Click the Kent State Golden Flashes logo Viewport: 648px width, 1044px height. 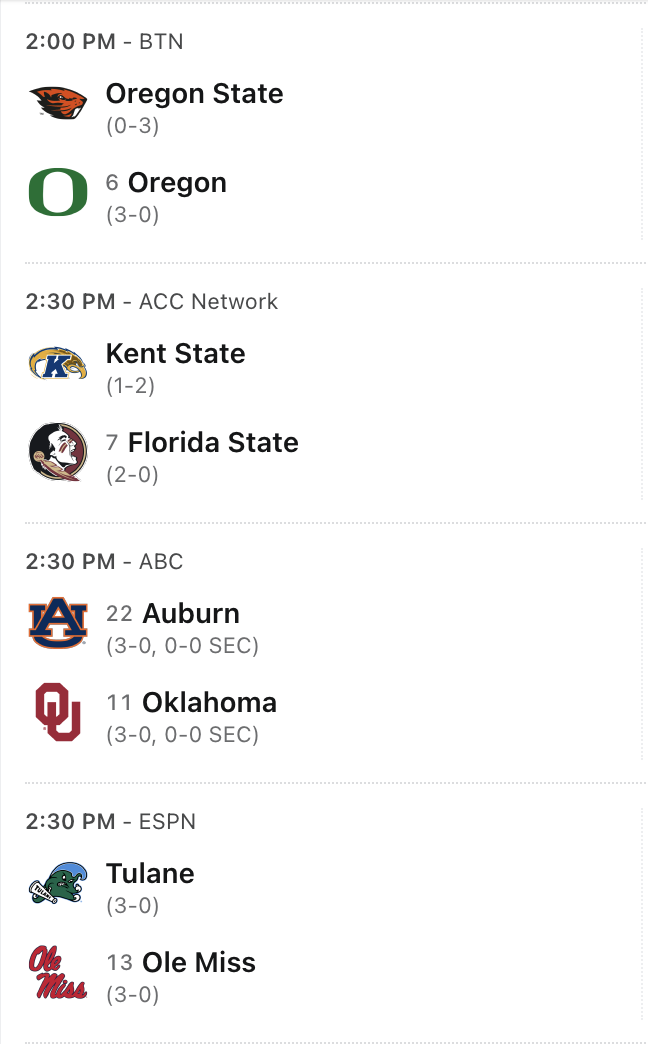click(x=58, y=363)
